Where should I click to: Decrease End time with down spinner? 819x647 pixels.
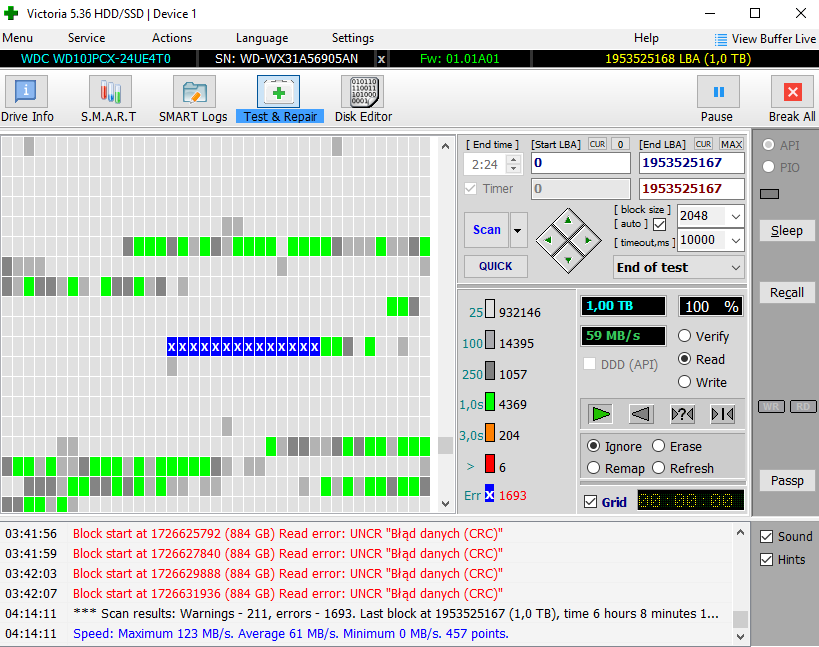514,169
